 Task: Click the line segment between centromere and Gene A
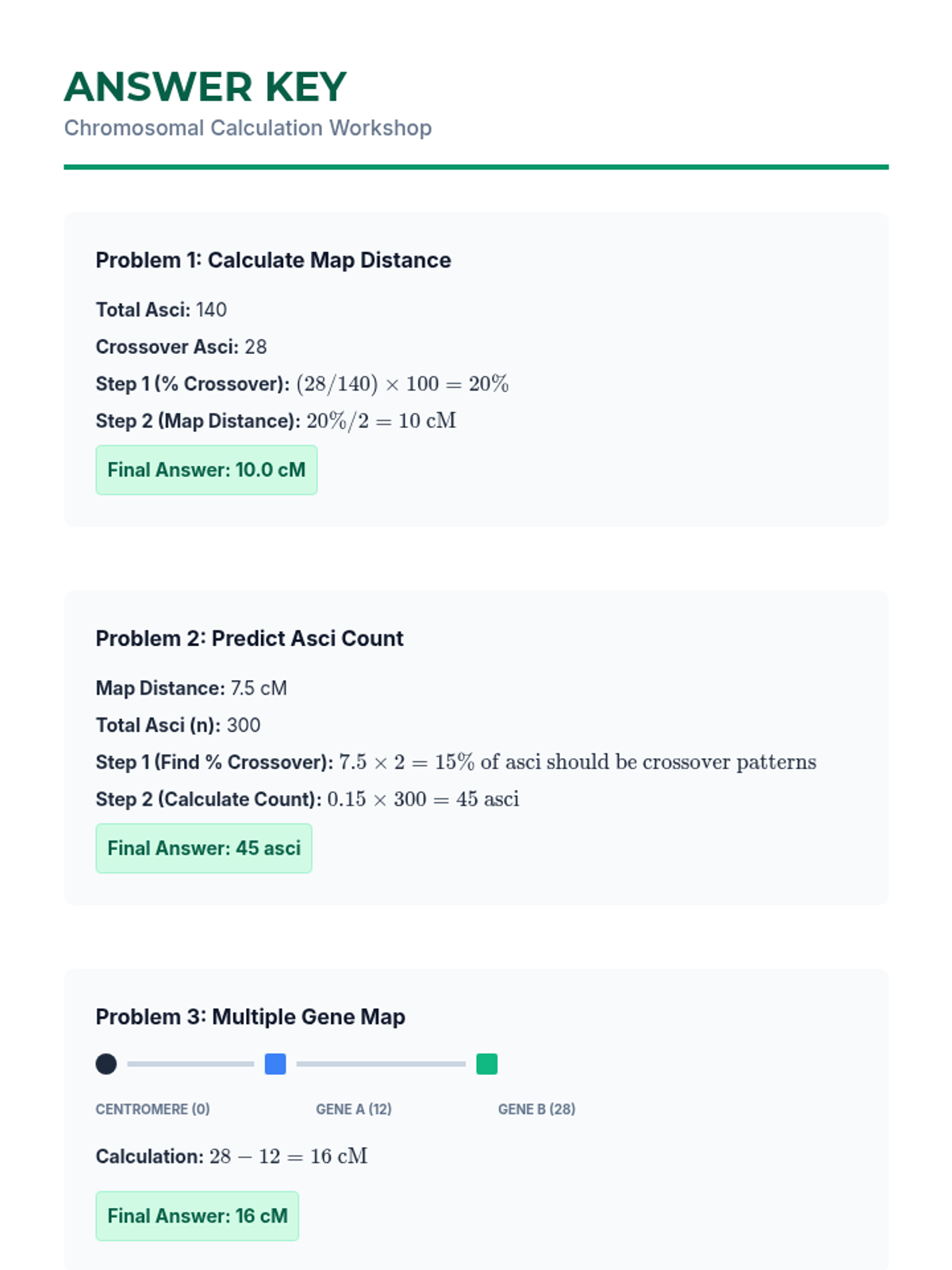(x=190, y=1064)
